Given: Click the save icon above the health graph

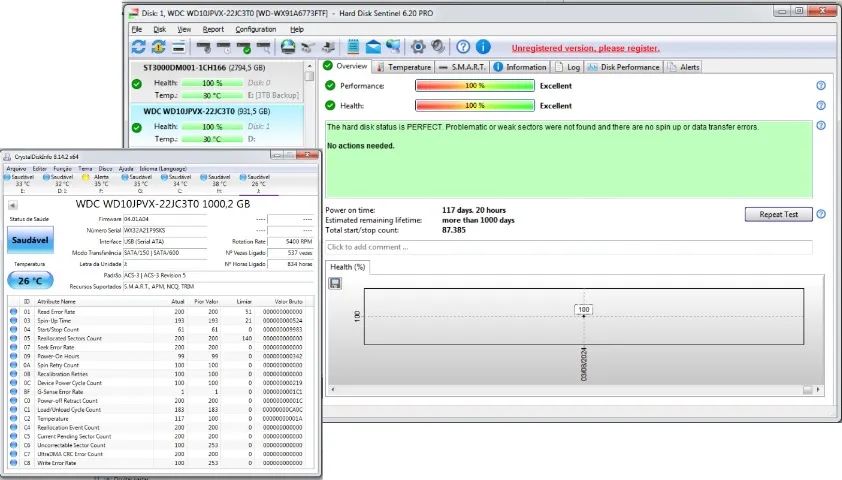Looking at the screenshot, I should point(334,283).
